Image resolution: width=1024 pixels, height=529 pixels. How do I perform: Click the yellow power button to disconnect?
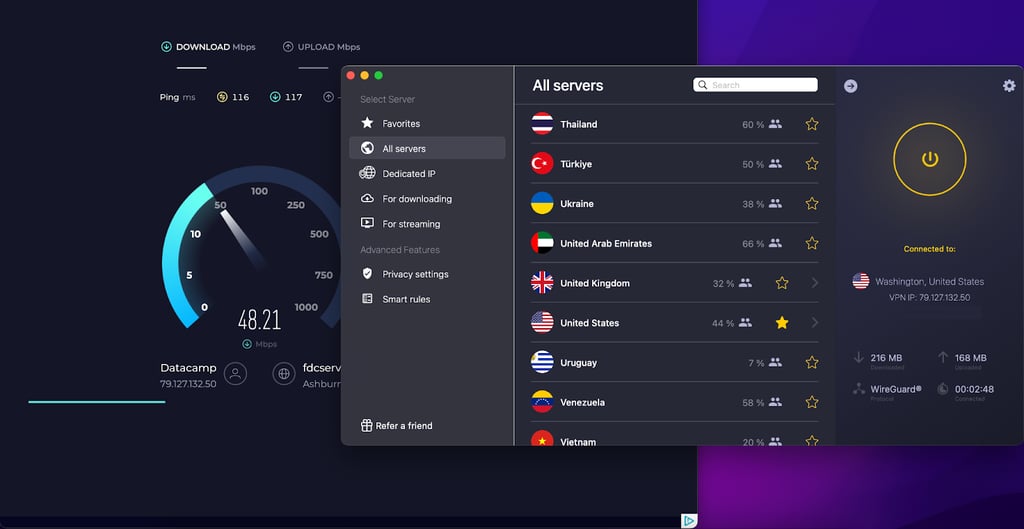point(929,159)
